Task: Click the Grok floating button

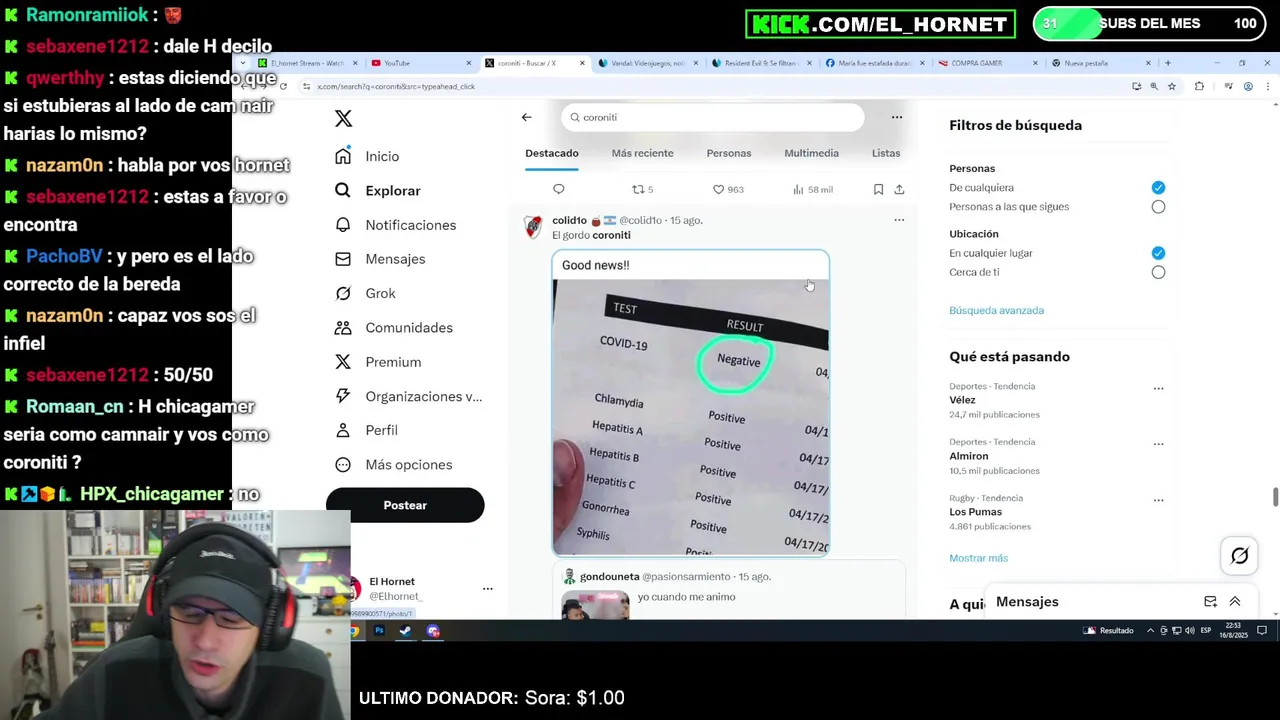Action: click(1239, 556)
